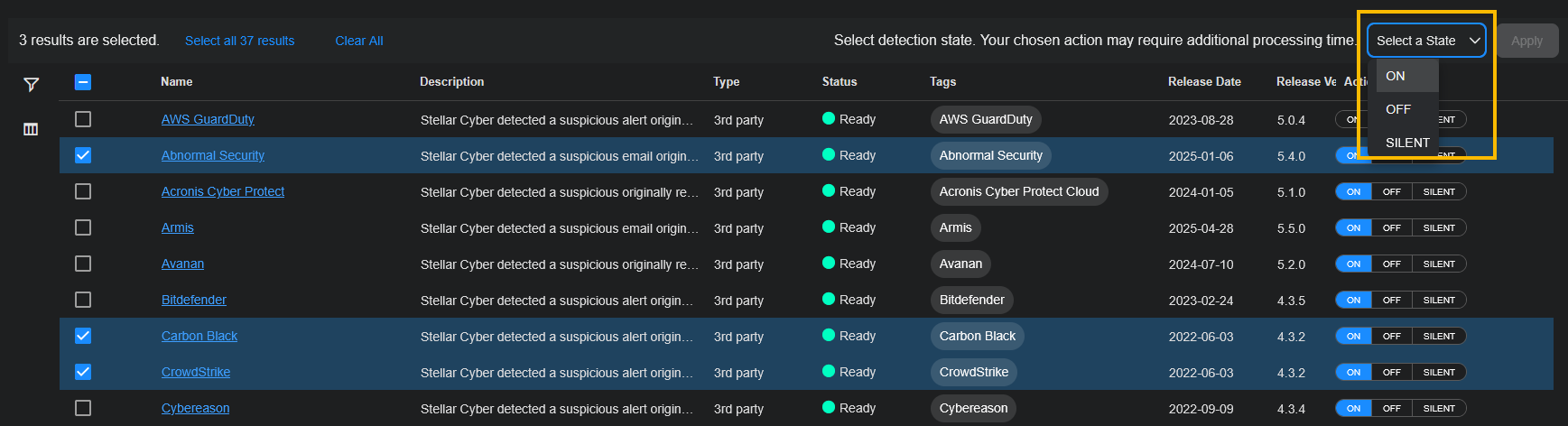The height and width of the screenshot is (426, 1568).
Task: Set Cybereason detection to OFF
Action: 1391,408
